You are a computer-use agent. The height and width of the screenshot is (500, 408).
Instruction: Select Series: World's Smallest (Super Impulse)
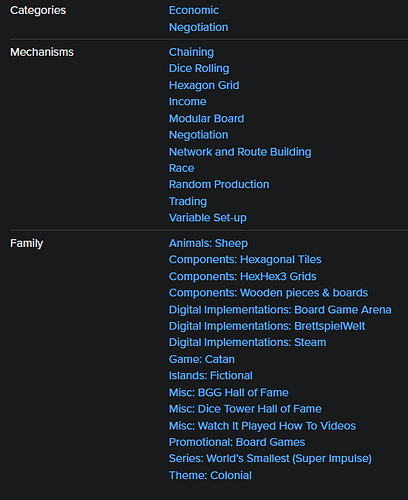(270, 458)
